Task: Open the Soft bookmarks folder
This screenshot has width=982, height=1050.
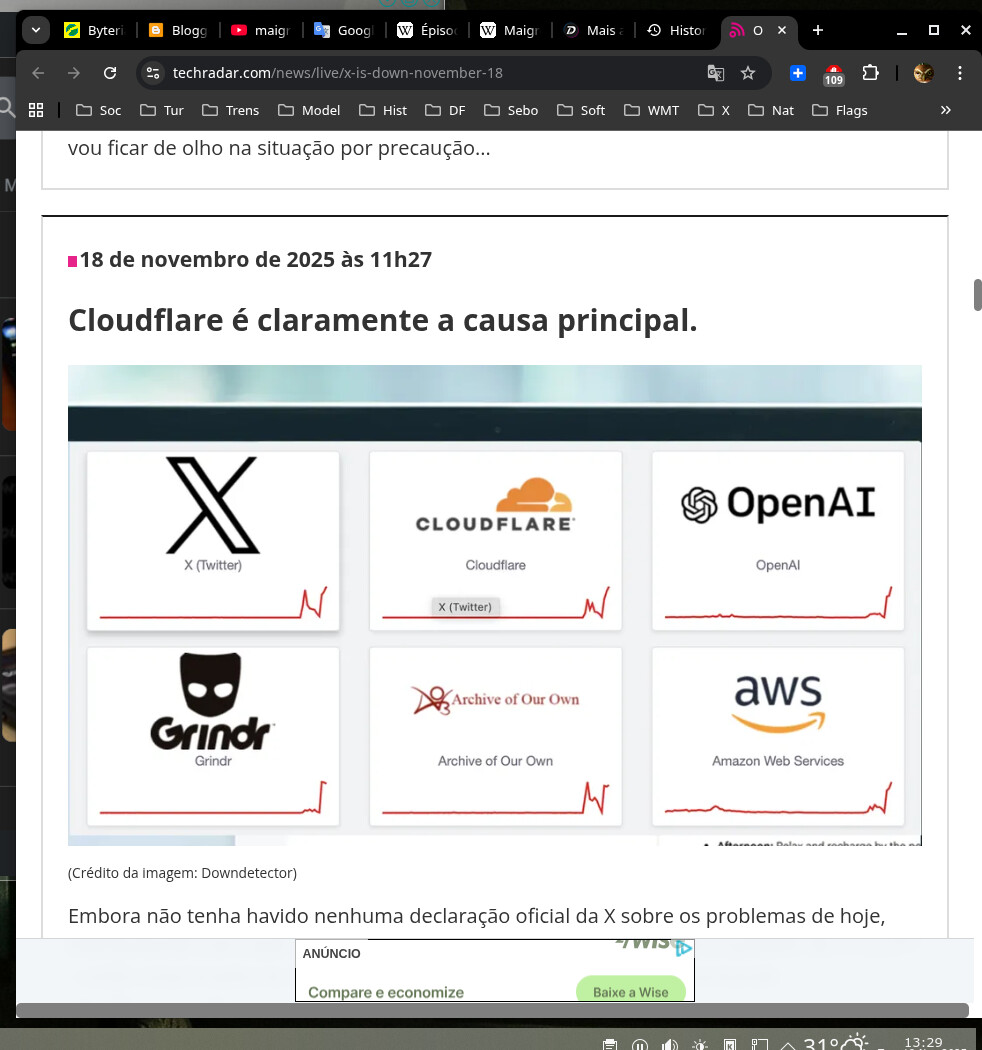Action: pyautogui.click(x=581, y=110)
